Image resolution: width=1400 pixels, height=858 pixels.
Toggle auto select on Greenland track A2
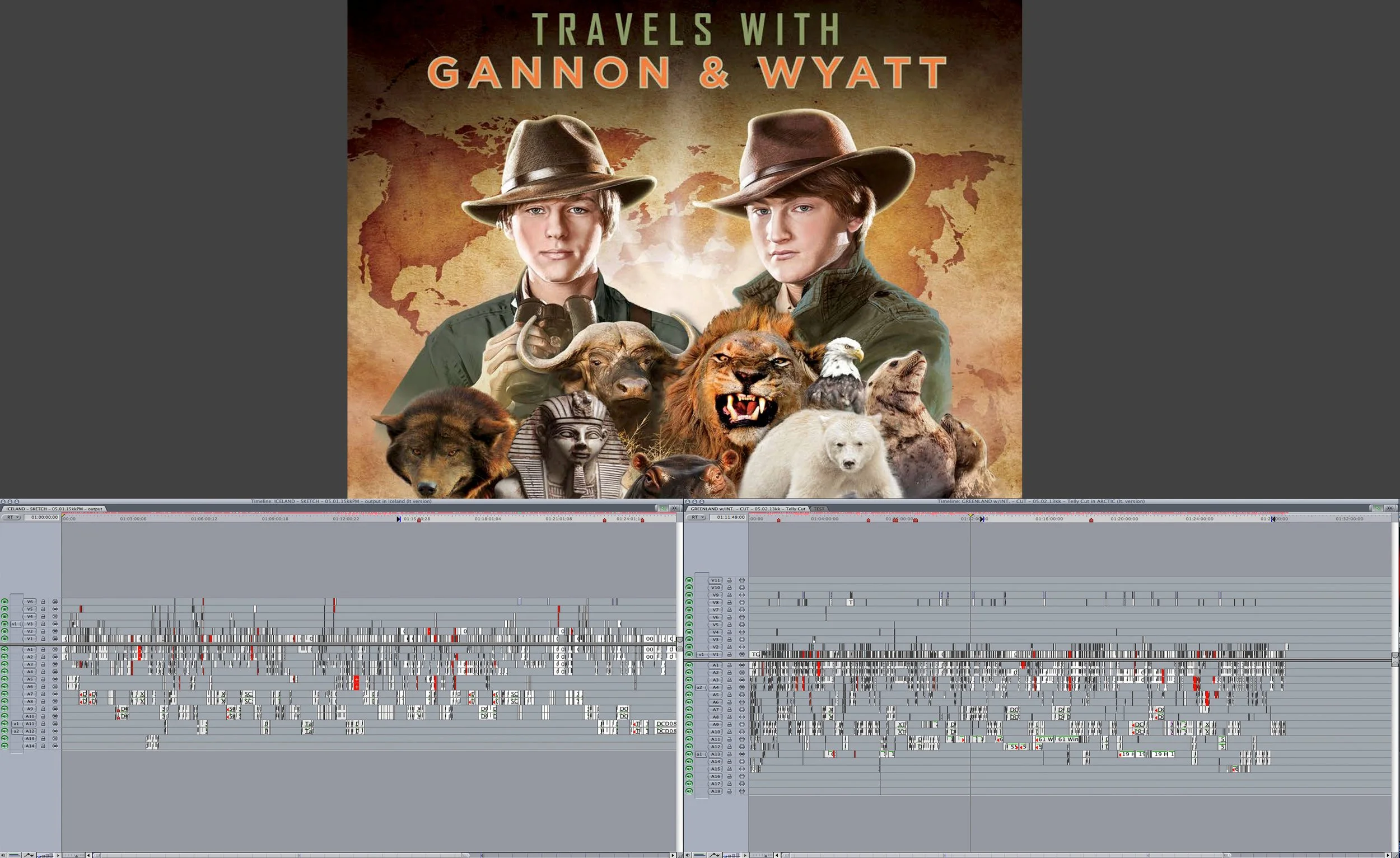[x=741, y=672]
